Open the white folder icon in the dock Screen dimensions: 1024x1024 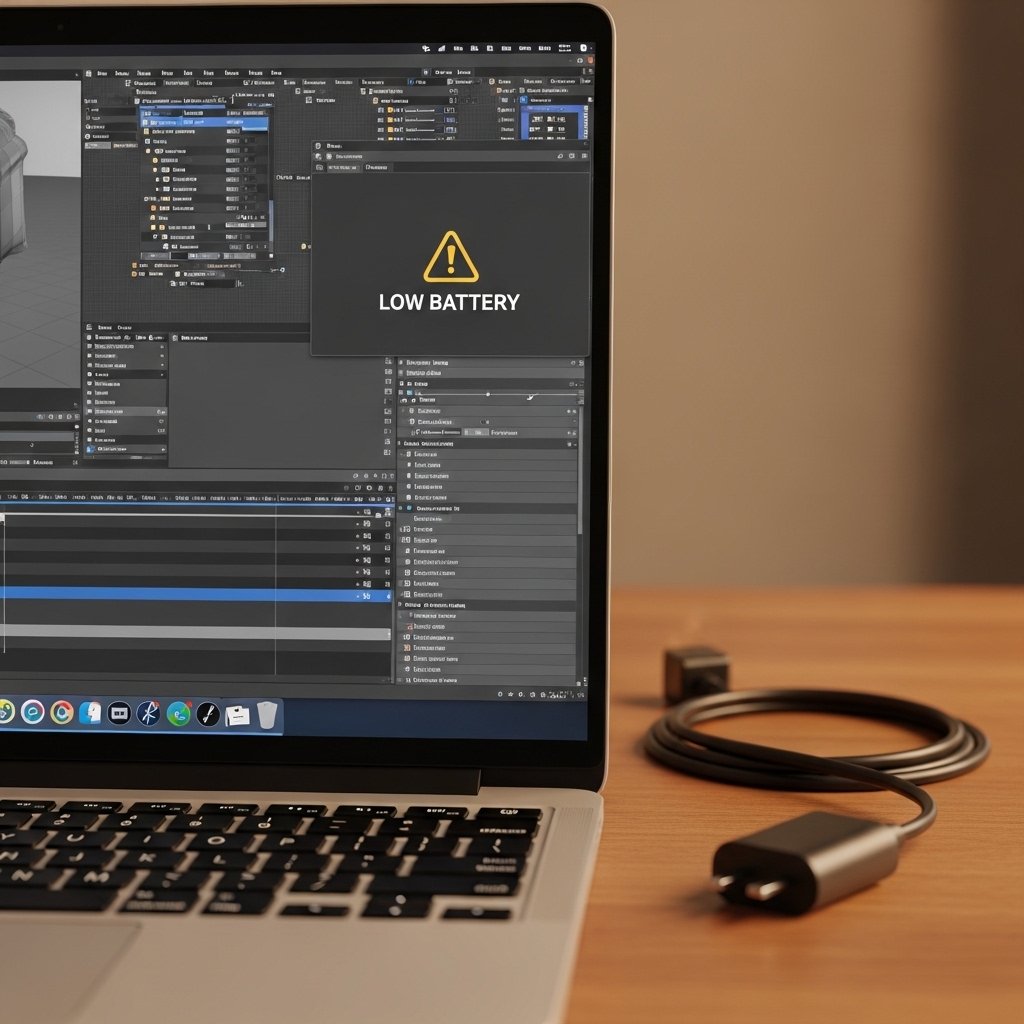[237, 714]
